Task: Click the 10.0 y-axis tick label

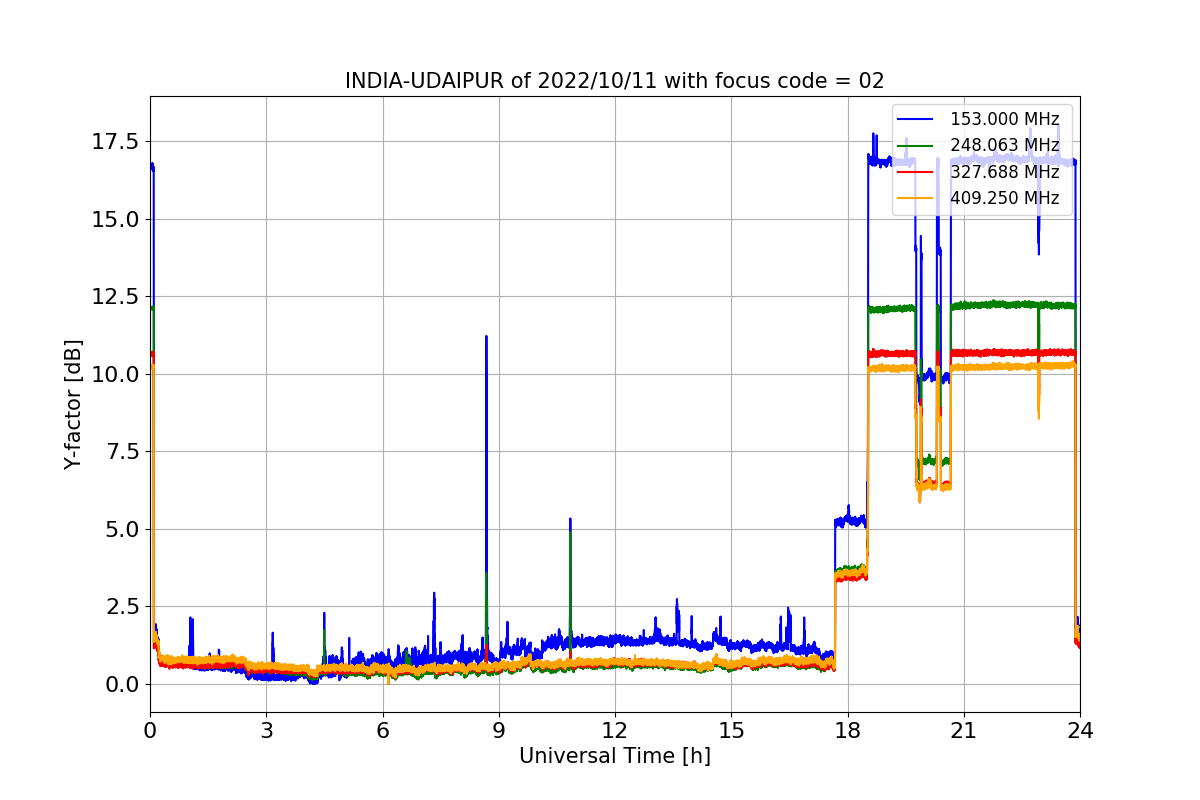Action: pyautogui.click(x=116, y=374)
